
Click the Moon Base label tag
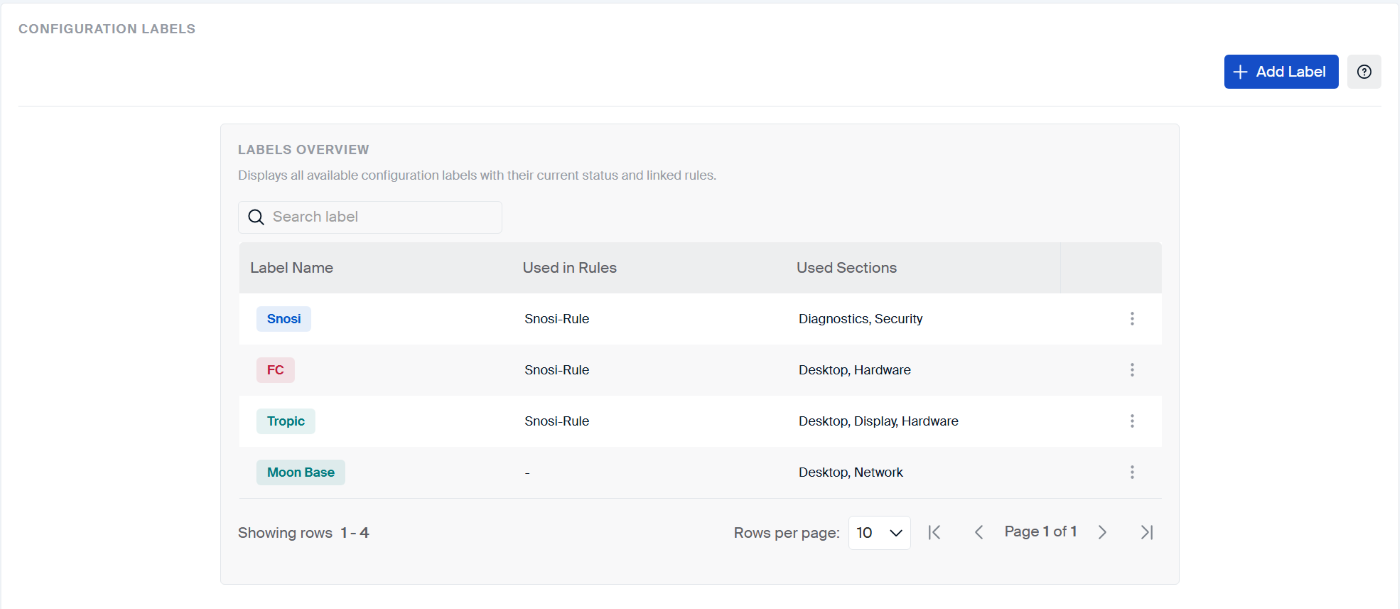(300, 472)
